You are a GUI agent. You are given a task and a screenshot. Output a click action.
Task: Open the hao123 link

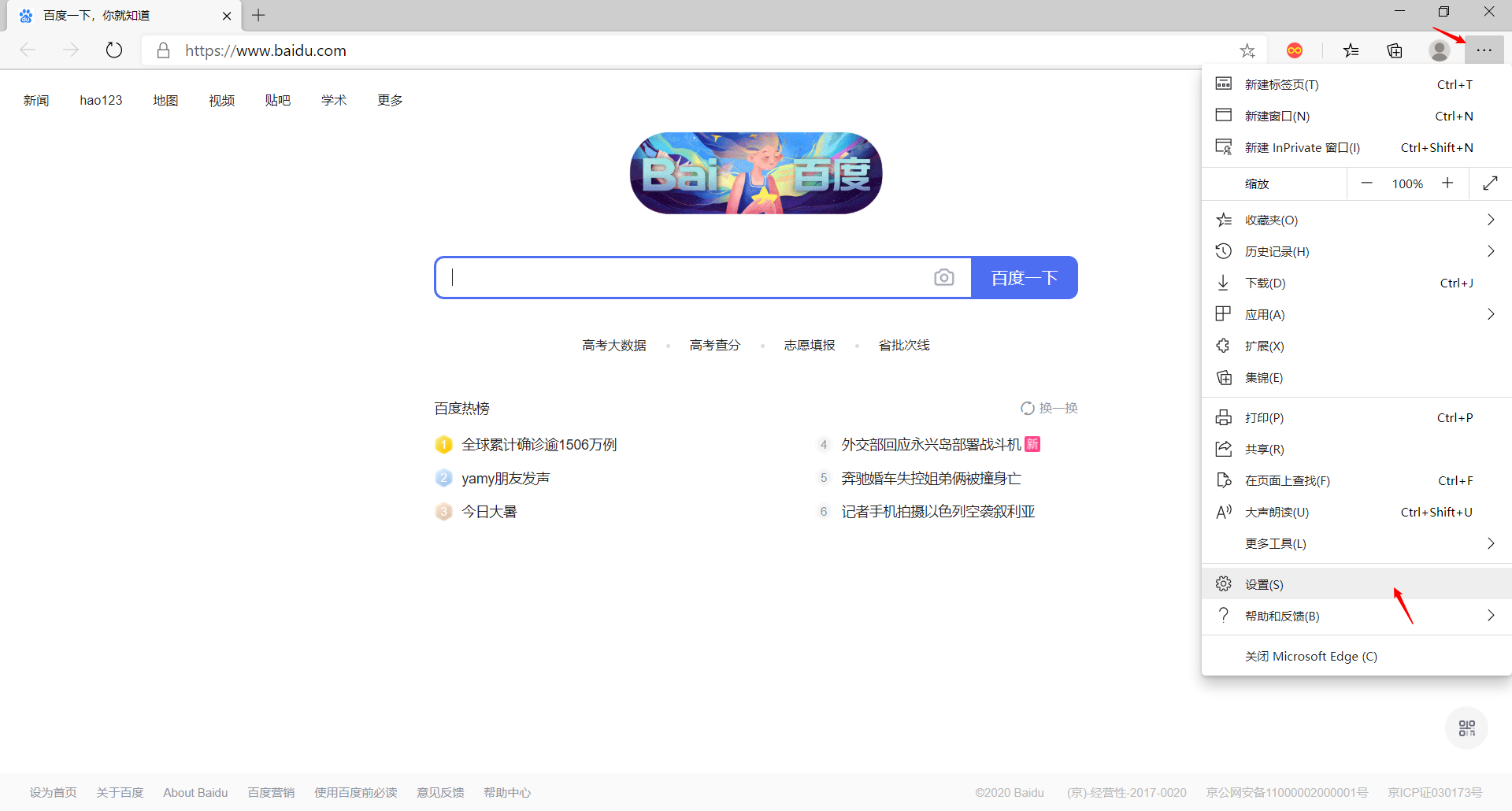point(101,100)
